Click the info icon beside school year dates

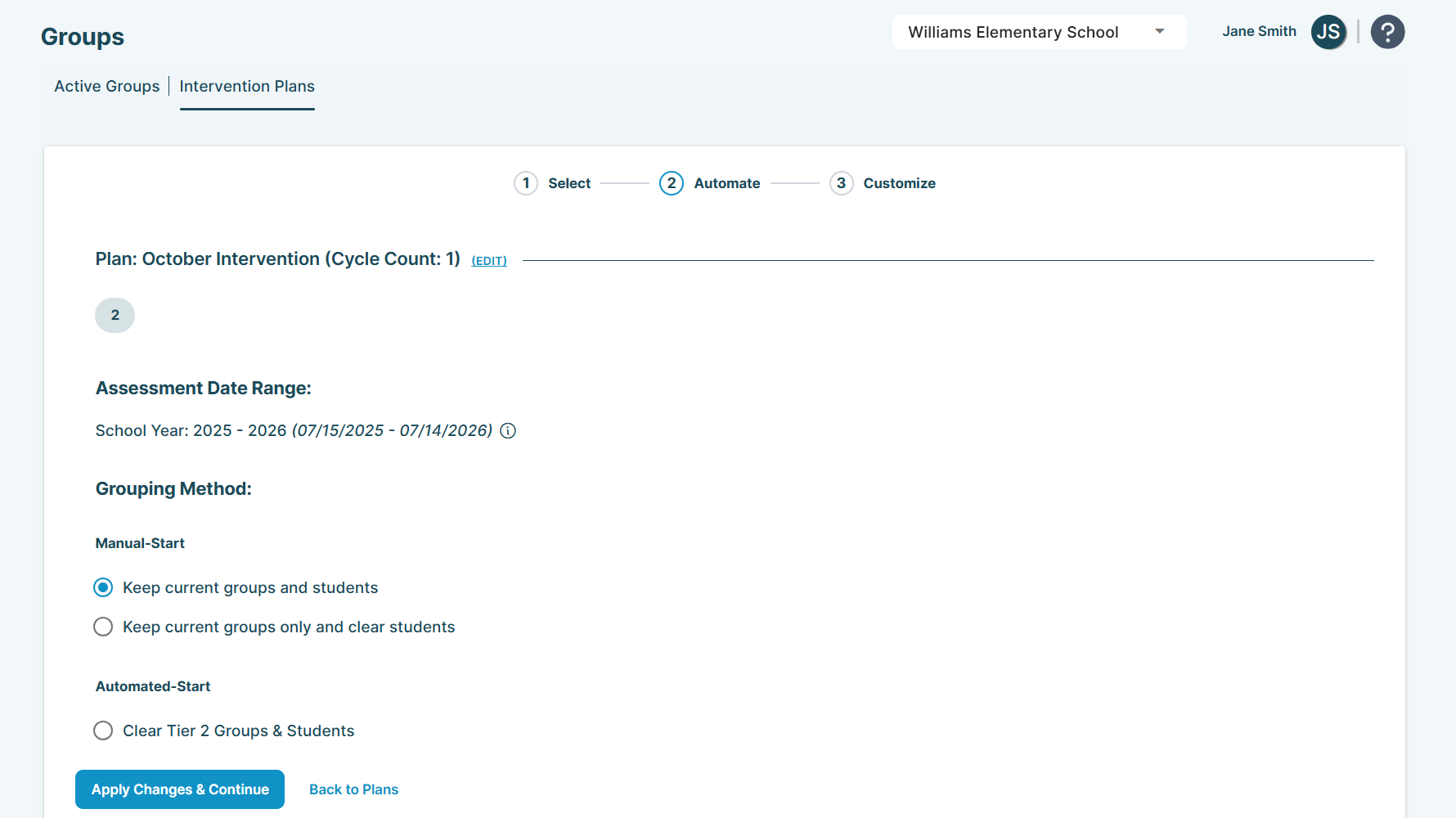[508, 430]
